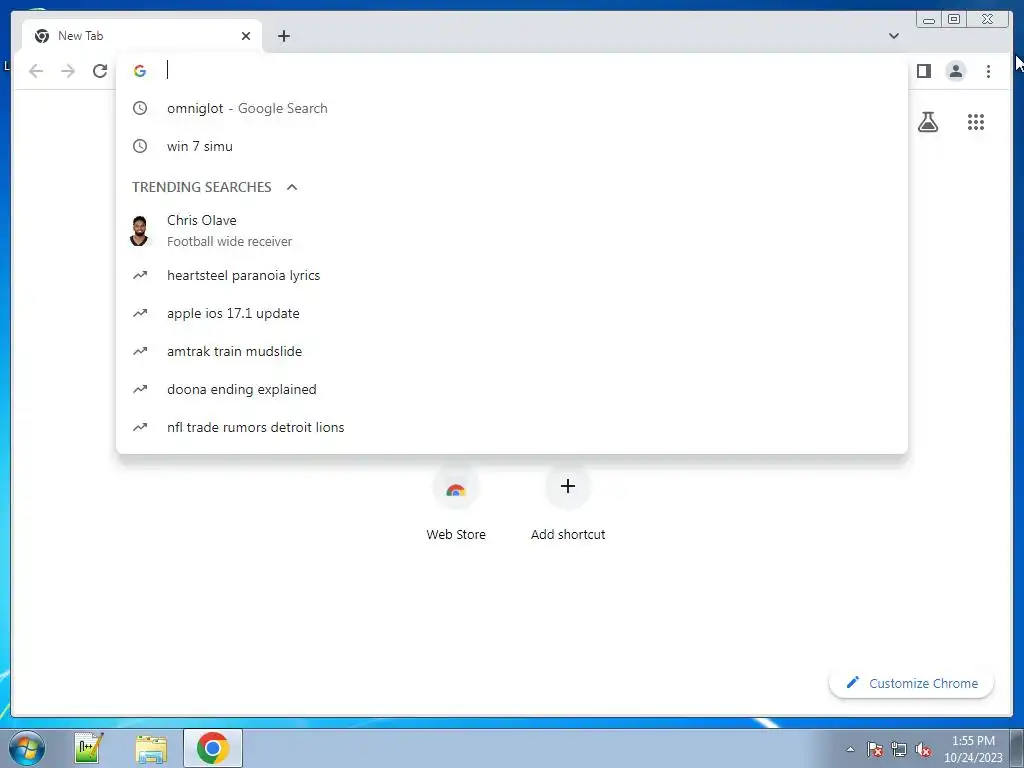1024x768 pixels.
Task: Collapse the Trending Searches section
Action: [x=292, y=187]
